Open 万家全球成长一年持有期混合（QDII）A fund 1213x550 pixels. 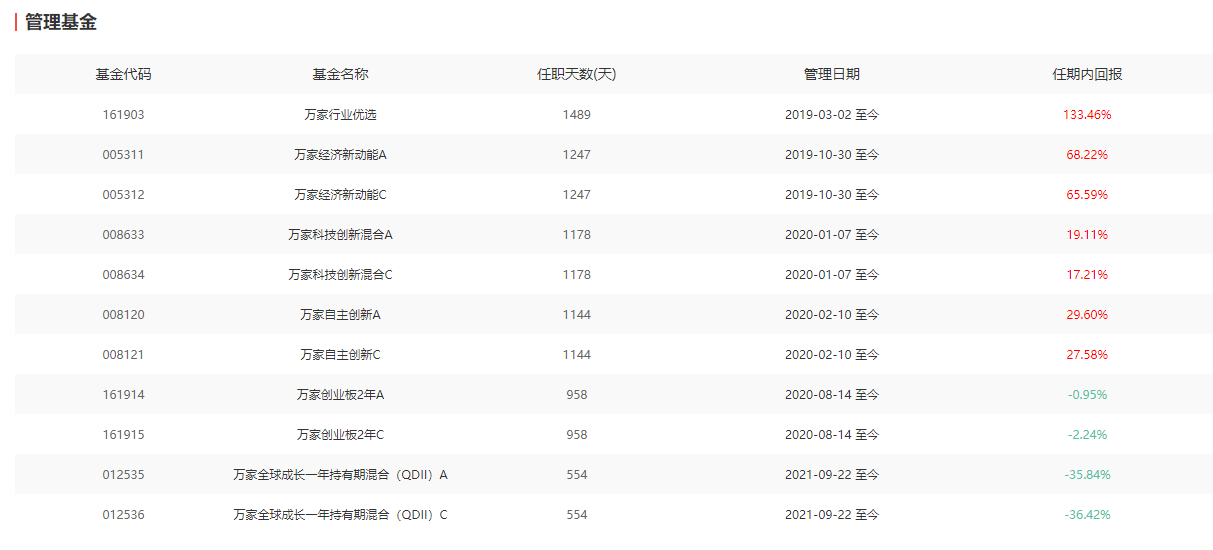click(340, 475)
